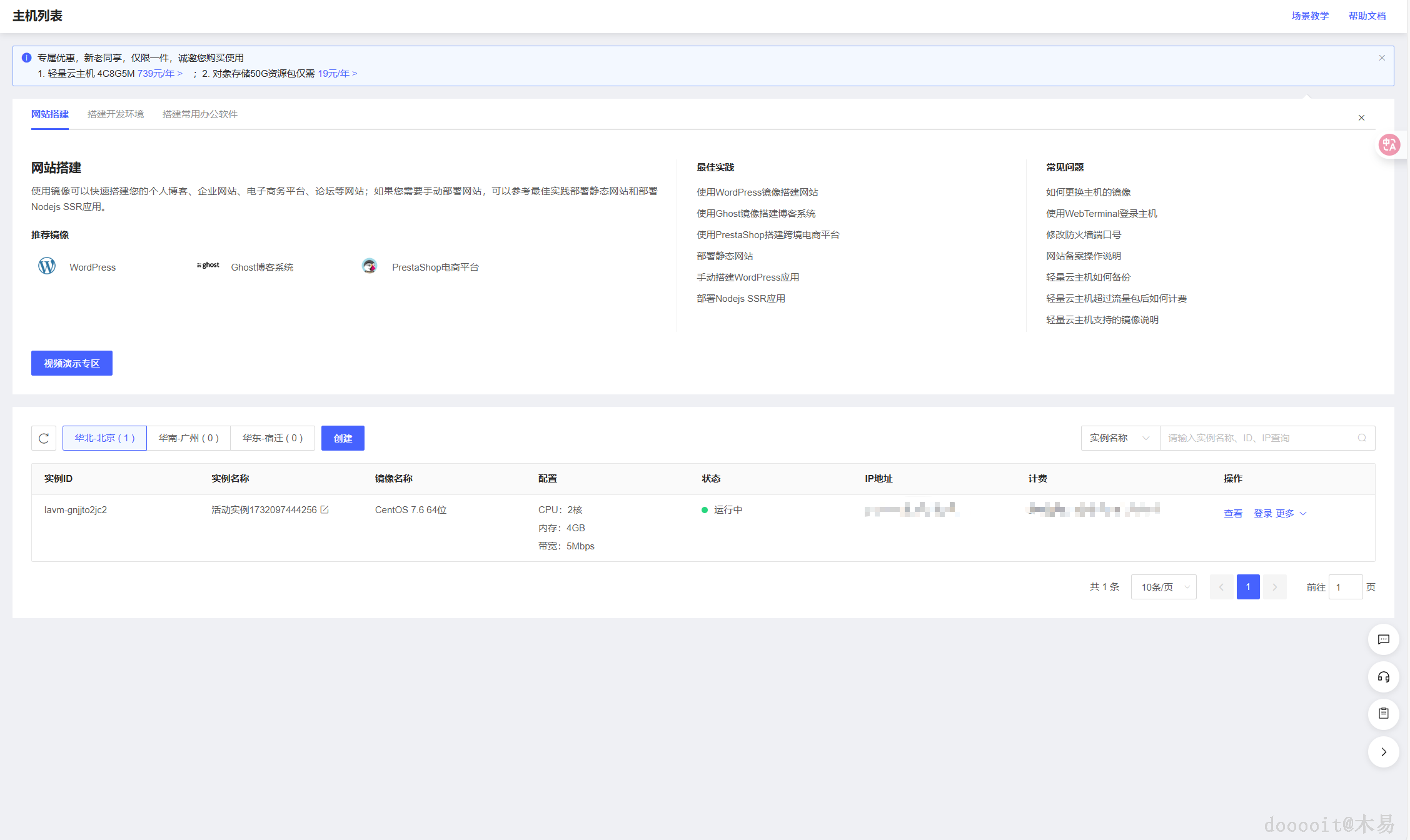This screenshot has height=840, width=1410.
Task: Open the chat message floating icon
Action: tap(1383, 639)
